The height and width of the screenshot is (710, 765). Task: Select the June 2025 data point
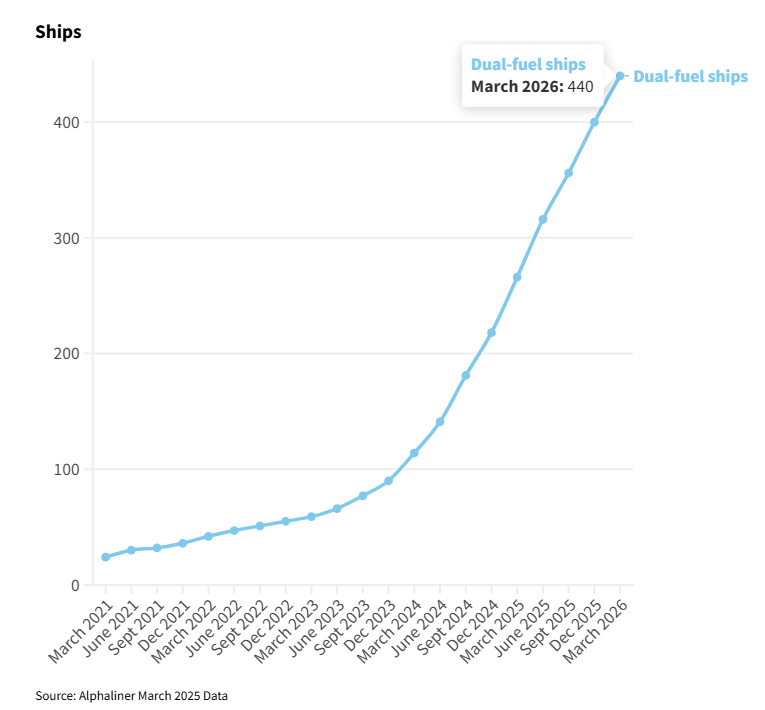(x=543, y=220)
